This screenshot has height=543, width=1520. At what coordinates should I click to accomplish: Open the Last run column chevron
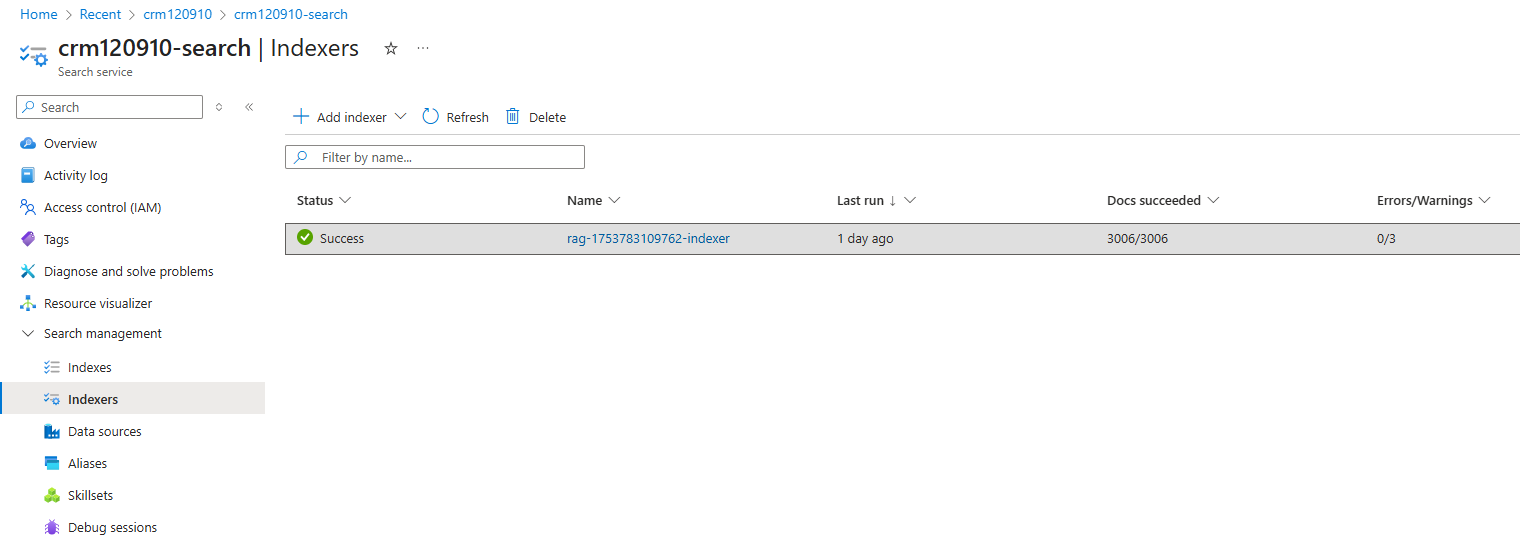click(x=910, y=200)
